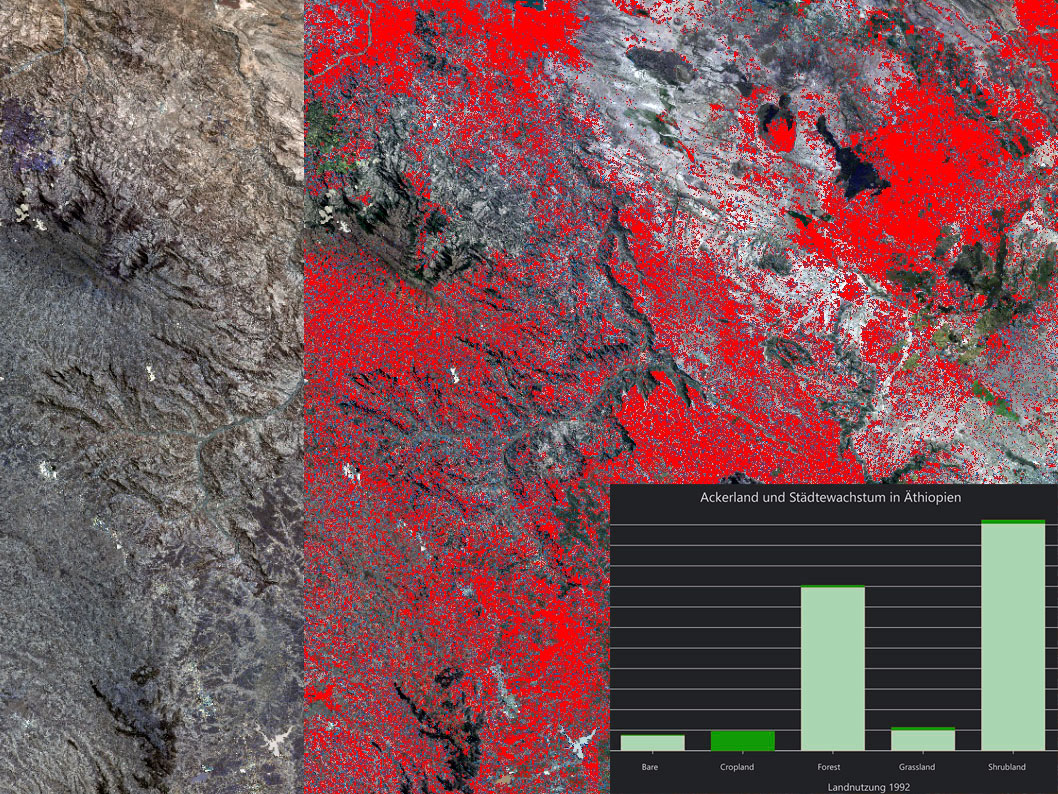The image size is (1058, 794).
Task: Click the 'Grassland' axis label
Action: coord(917,767)
